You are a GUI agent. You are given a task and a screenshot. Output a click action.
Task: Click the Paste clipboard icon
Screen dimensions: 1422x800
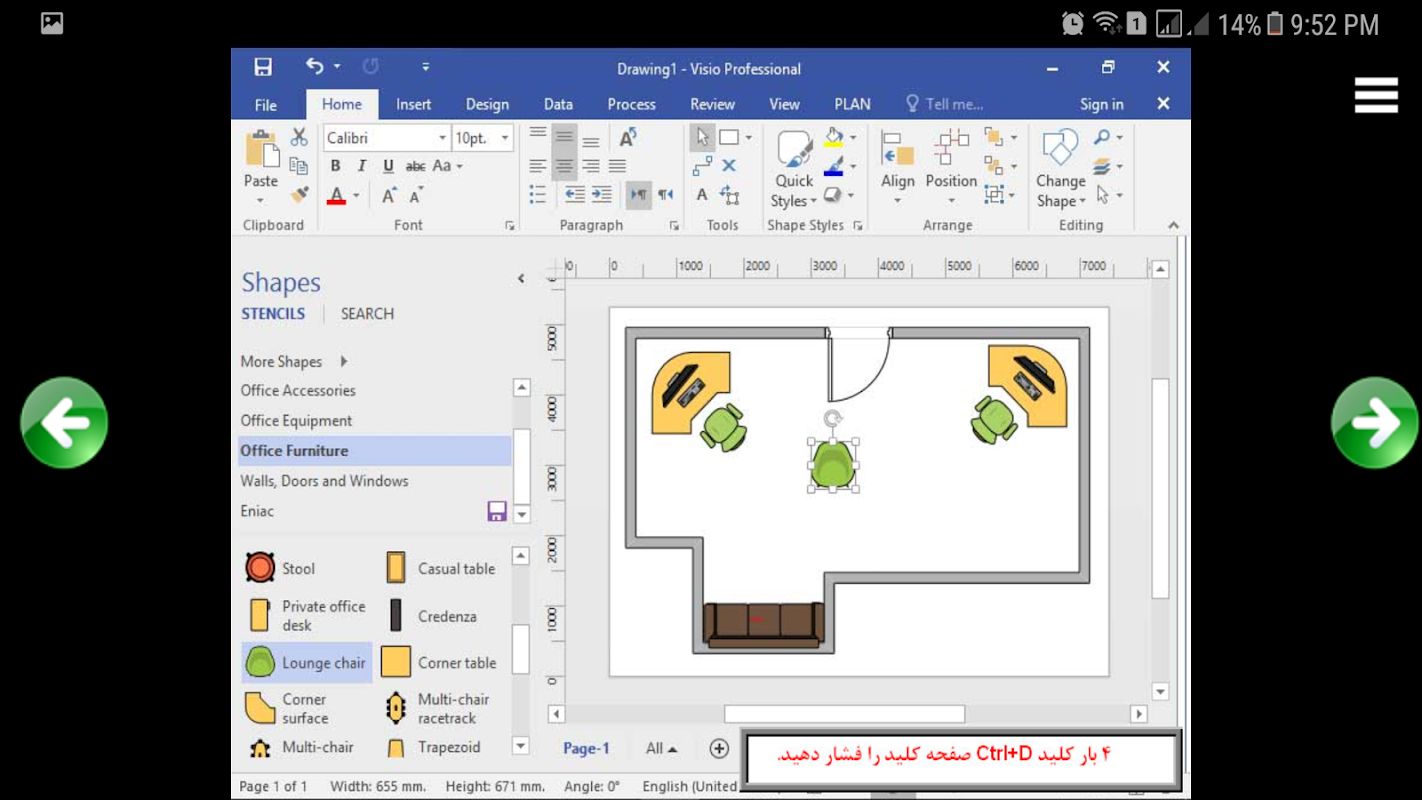[261, 150]
